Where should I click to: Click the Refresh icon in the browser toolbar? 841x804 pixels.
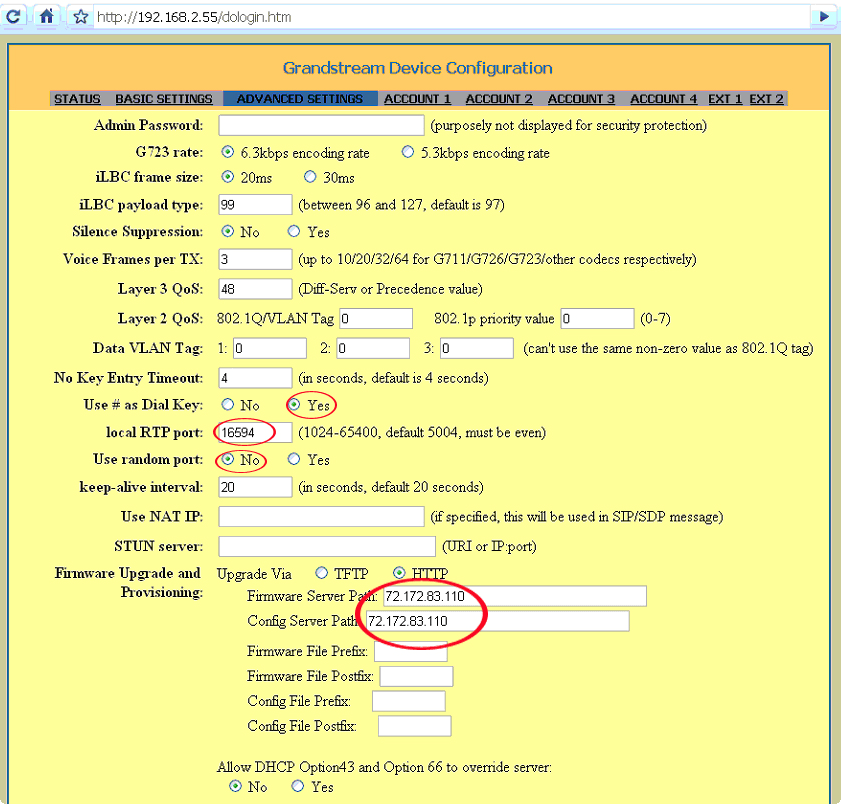[x=13, y=16]
